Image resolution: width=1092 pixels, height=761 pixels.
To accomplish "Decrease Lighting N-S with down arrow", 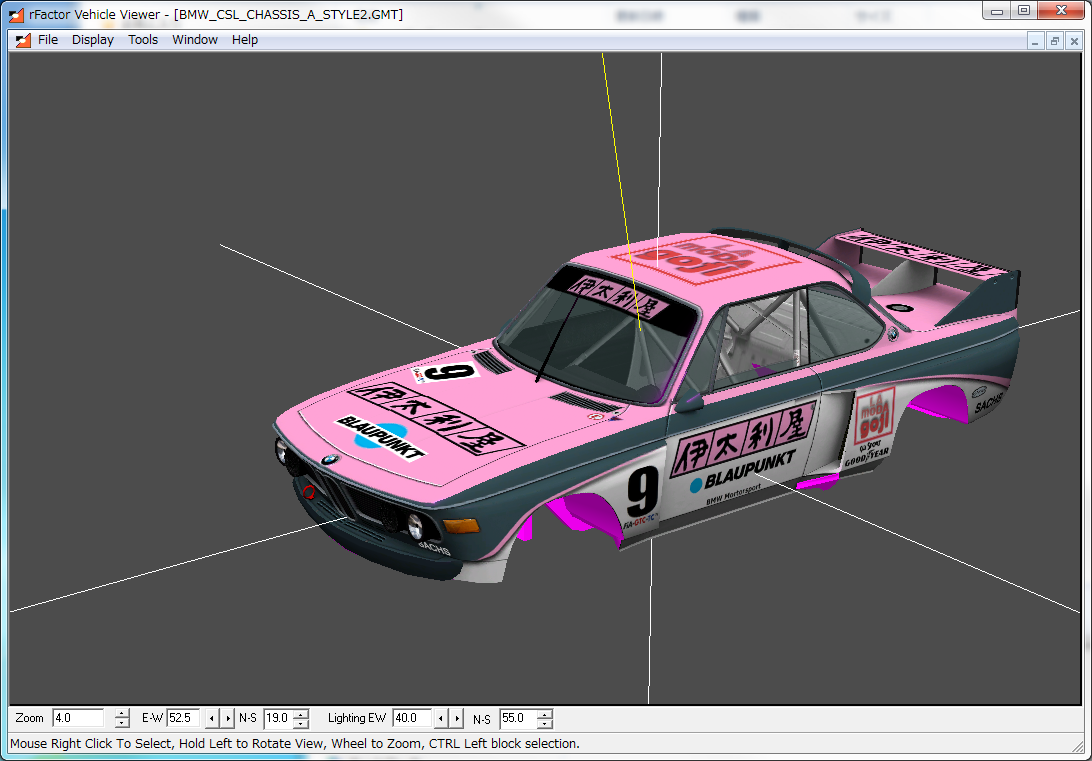I will [545, 723].
